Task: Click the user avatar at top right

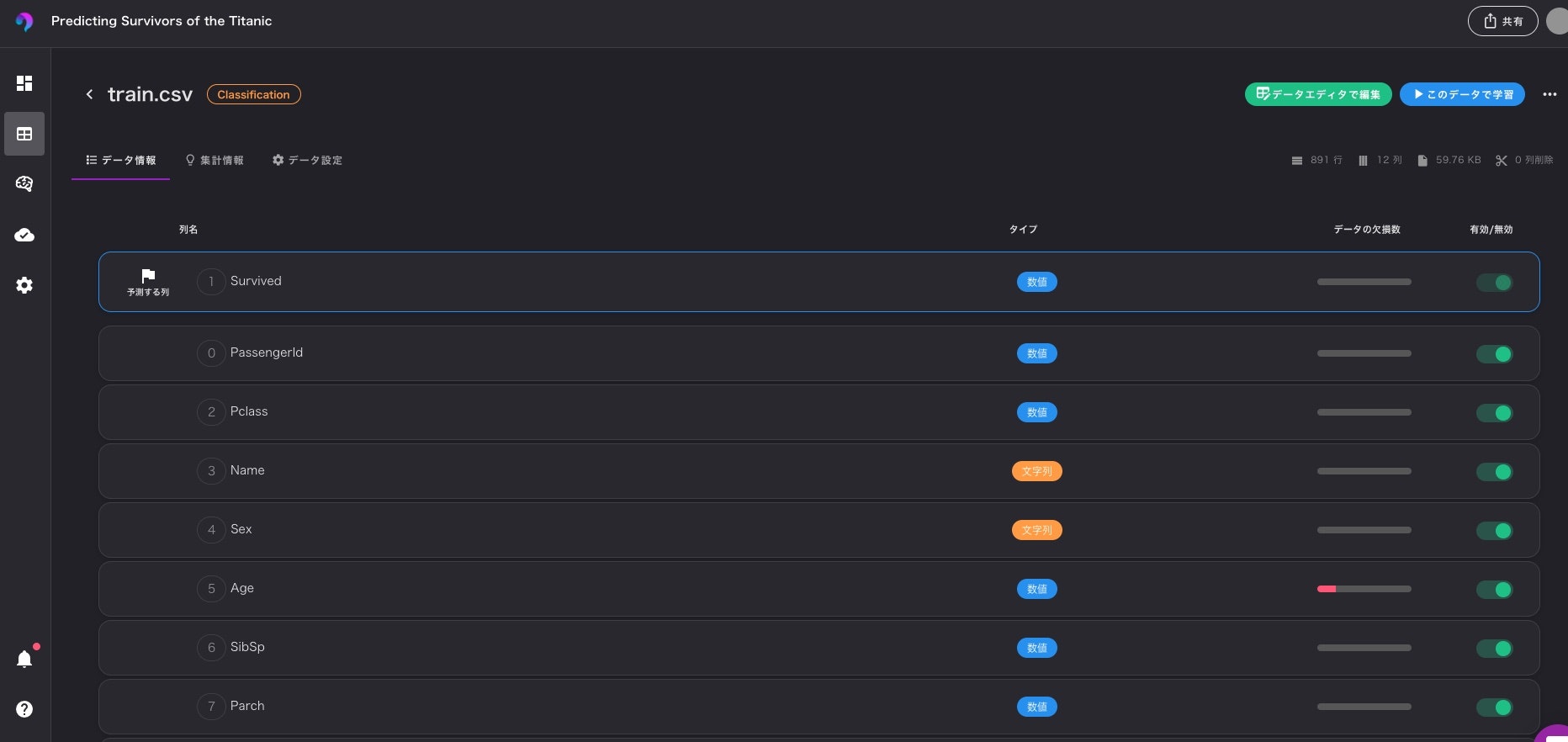Action: click(1557, 21)
